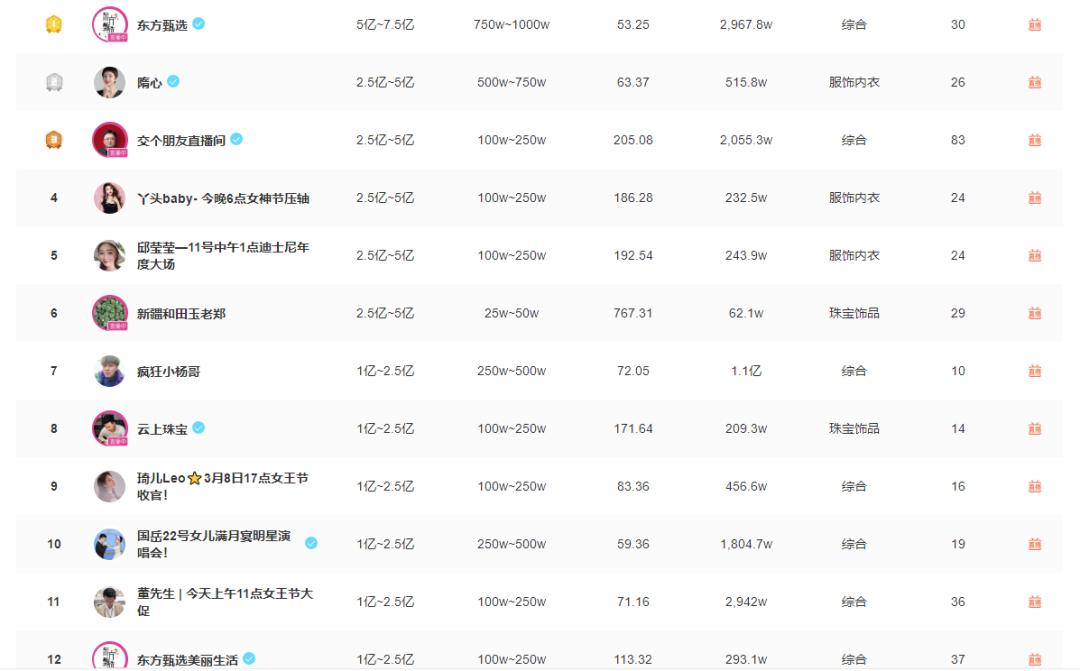Open the 隋心 profile avatar
This screenshot has width=1080, height=671.
pyautogui.click(x=110, y=81)
